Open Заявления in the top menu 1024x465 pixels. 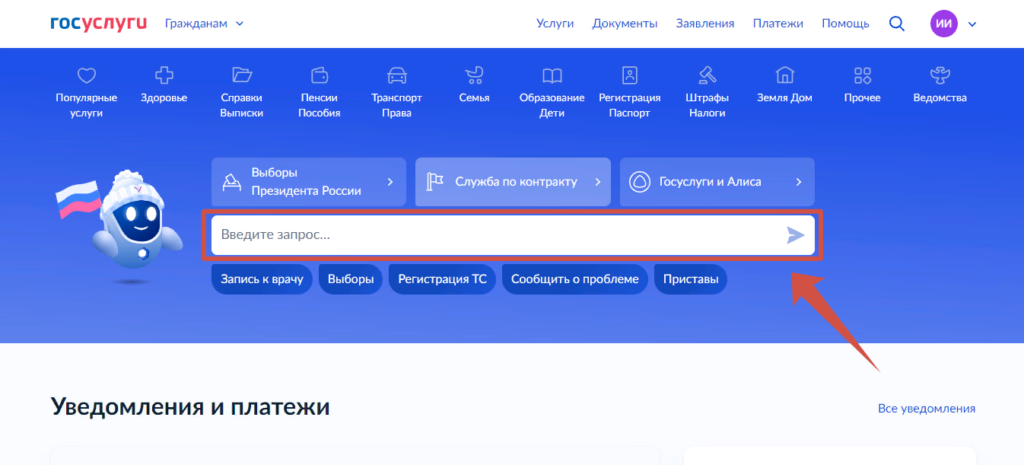click(705, 24)
